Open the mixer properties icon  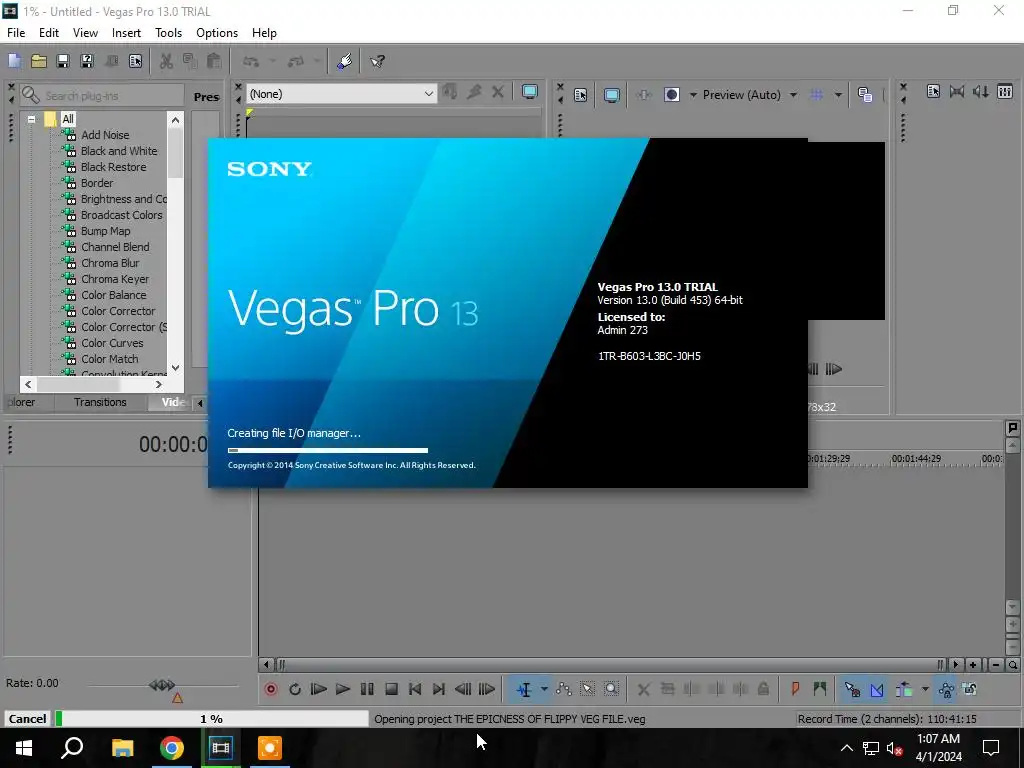click(933, 91)
